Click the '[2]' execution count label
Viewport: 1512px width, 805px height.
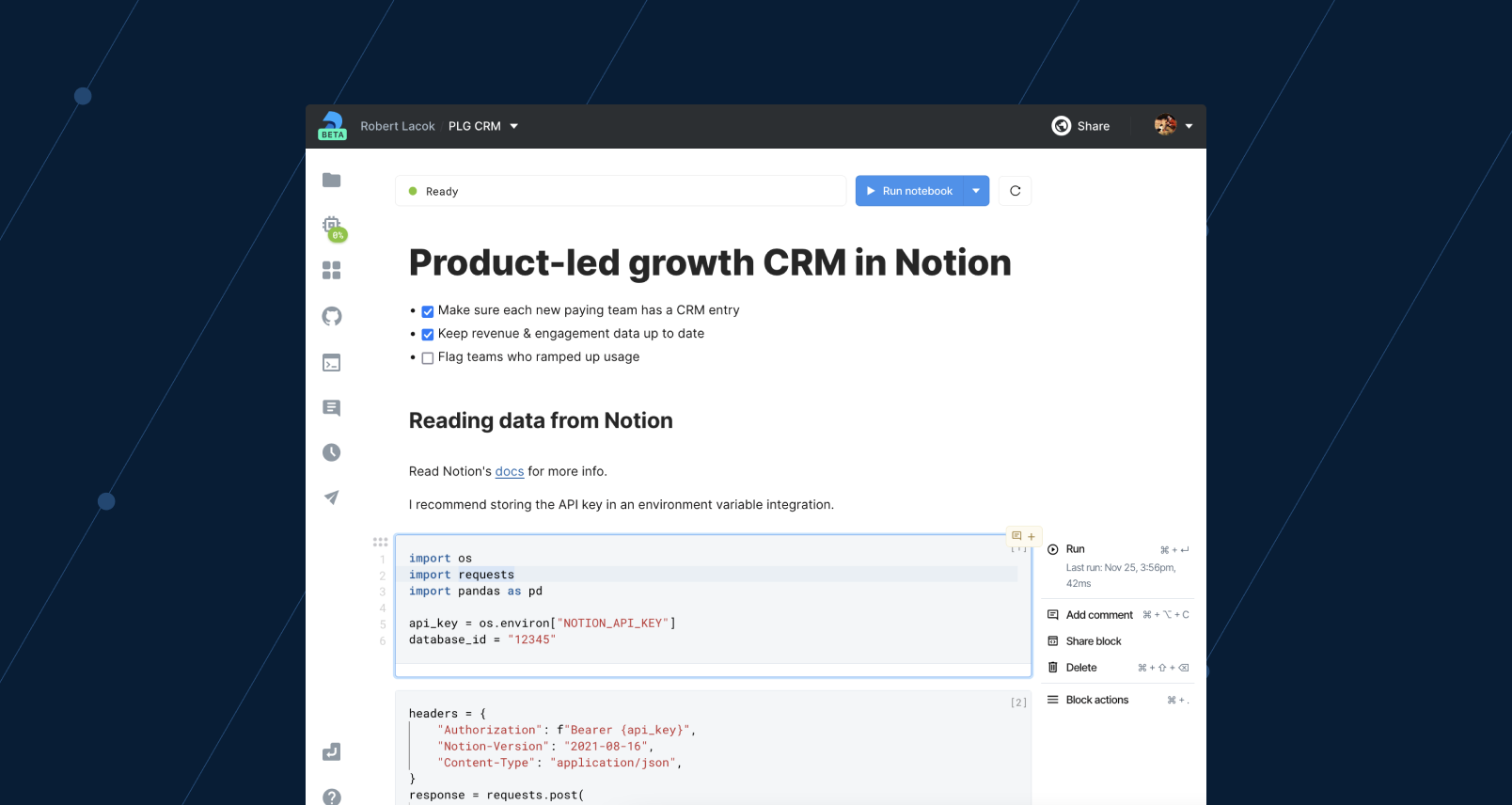pyautogui.click(x=1018, y=702)
